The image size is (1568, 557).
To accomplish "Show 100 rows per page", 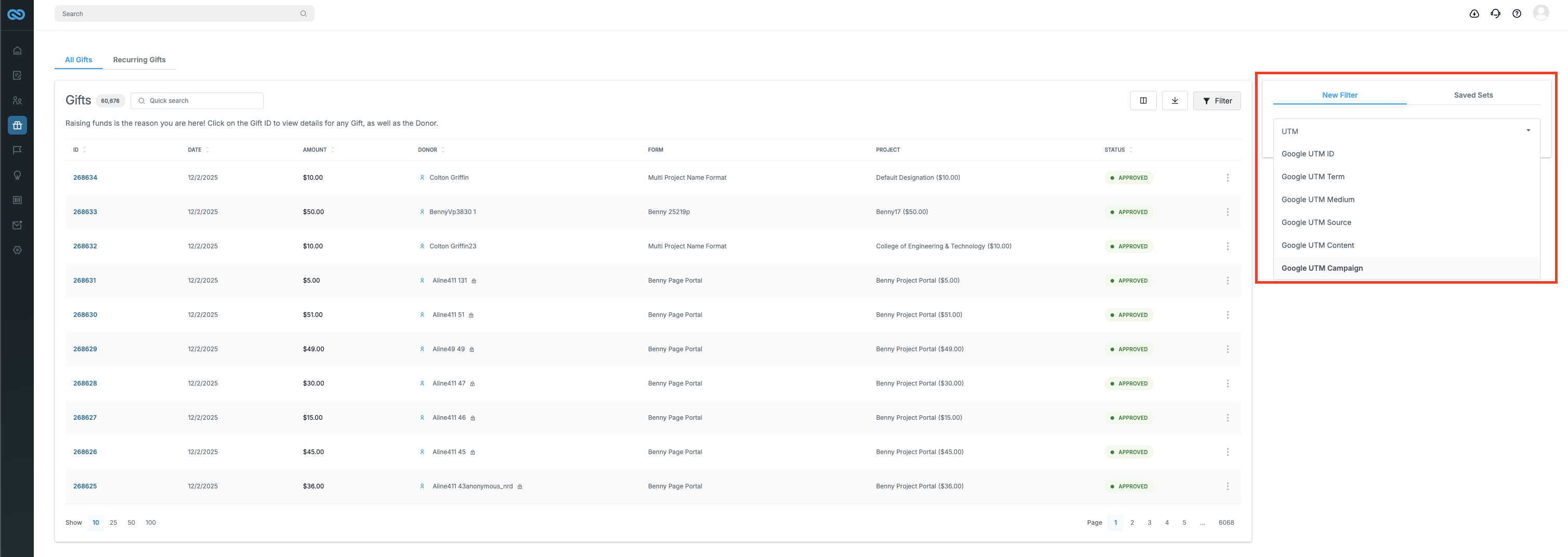I will [x=150, y=522].
